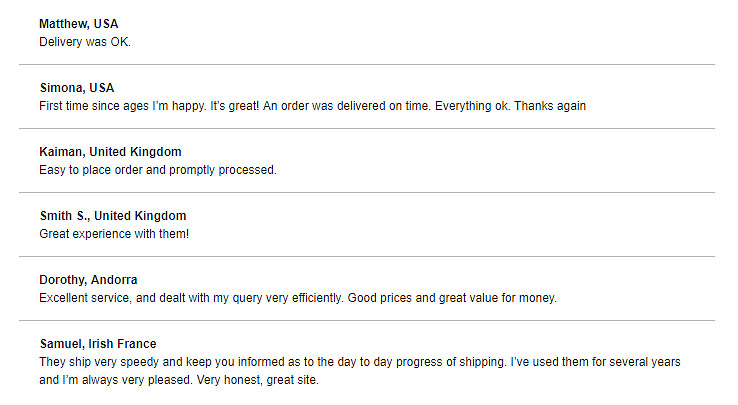Click the phrase 'Thanks again' in Simona's review

[x=550, y=106]
